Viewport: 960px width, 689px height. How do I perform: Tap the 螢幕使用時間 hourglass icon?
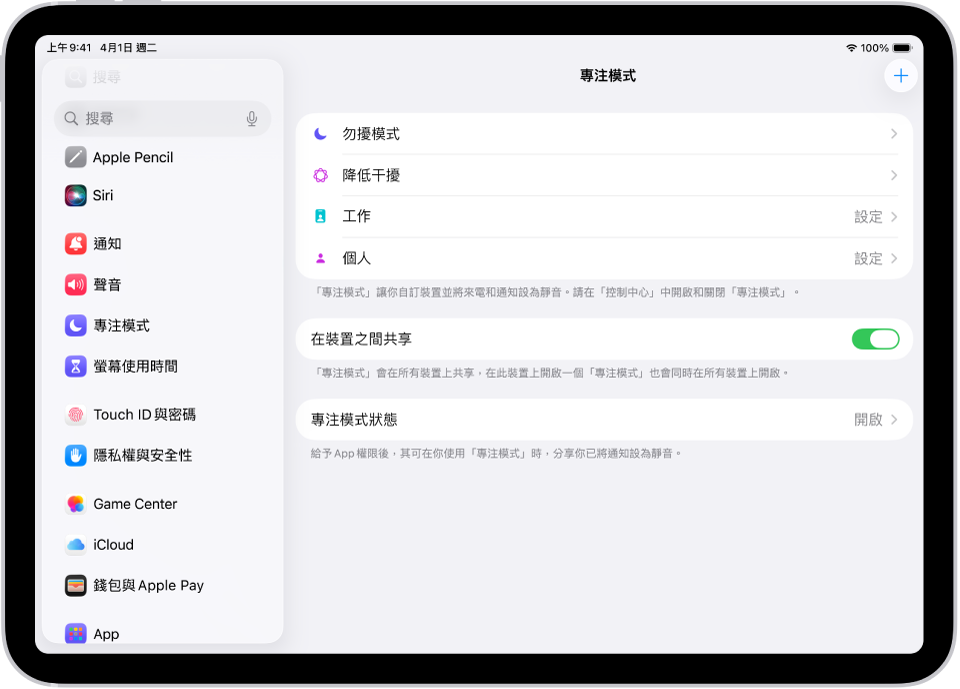pyautogui.click(x=75, y=366)
